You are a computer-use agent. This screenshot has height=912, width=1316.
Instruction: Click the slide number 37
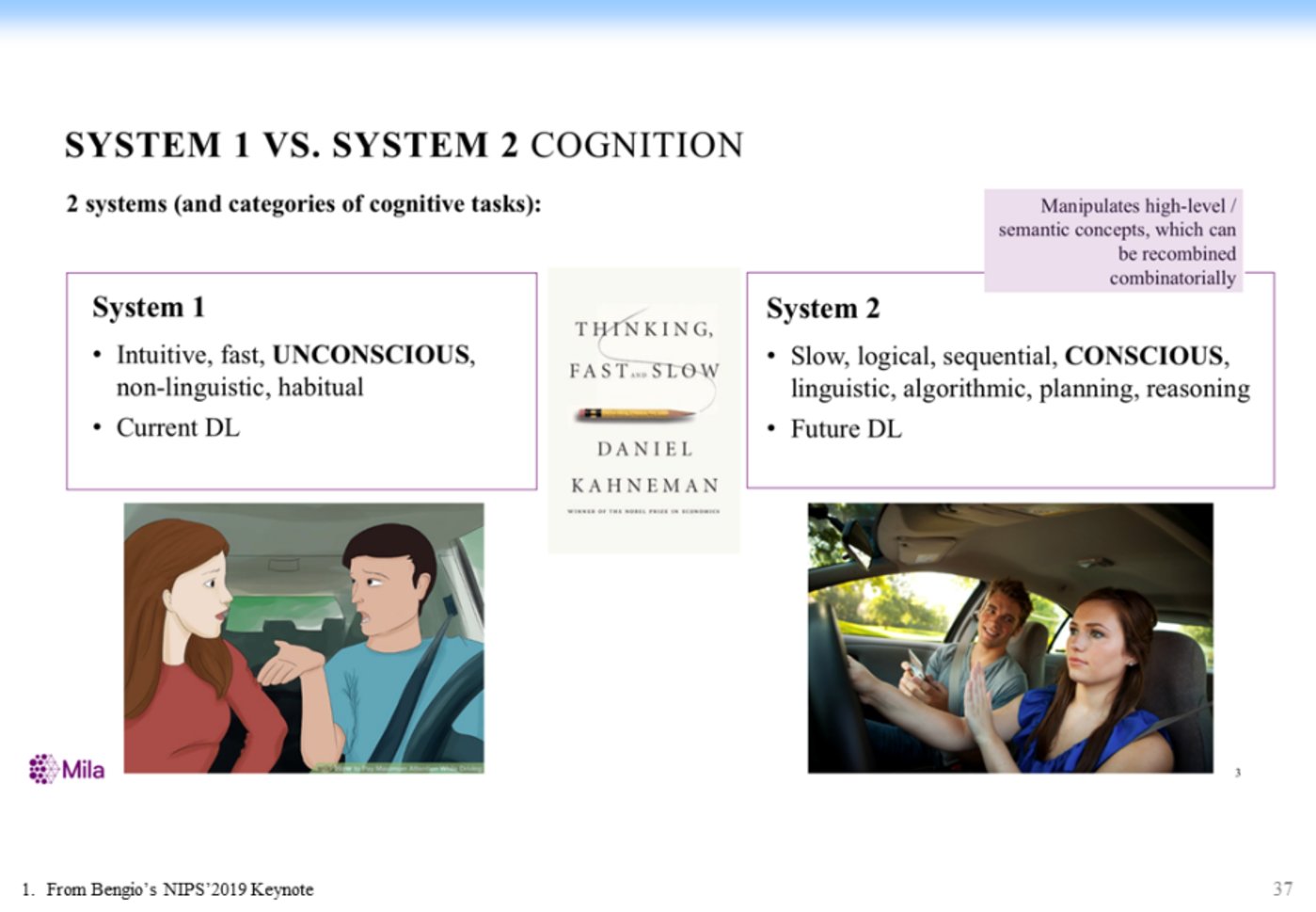coord(1282,888)
